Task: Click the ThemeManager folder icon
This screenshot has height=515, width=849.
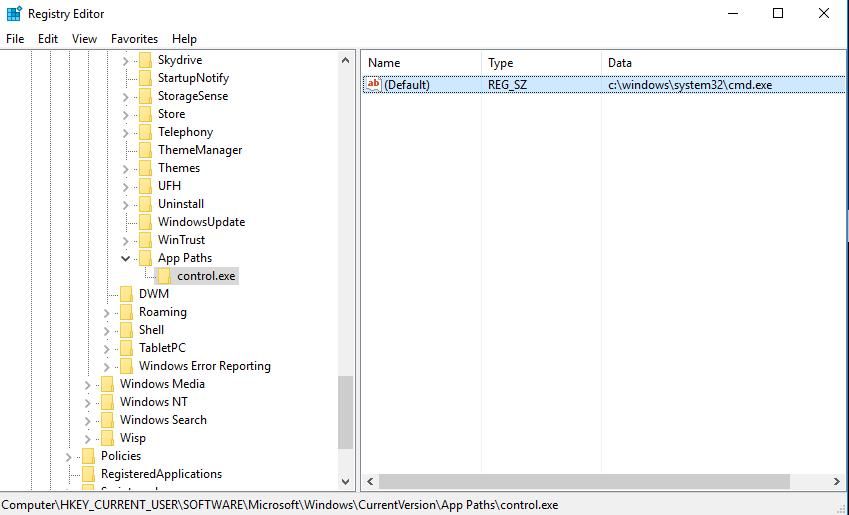Action: pos(145,150)
